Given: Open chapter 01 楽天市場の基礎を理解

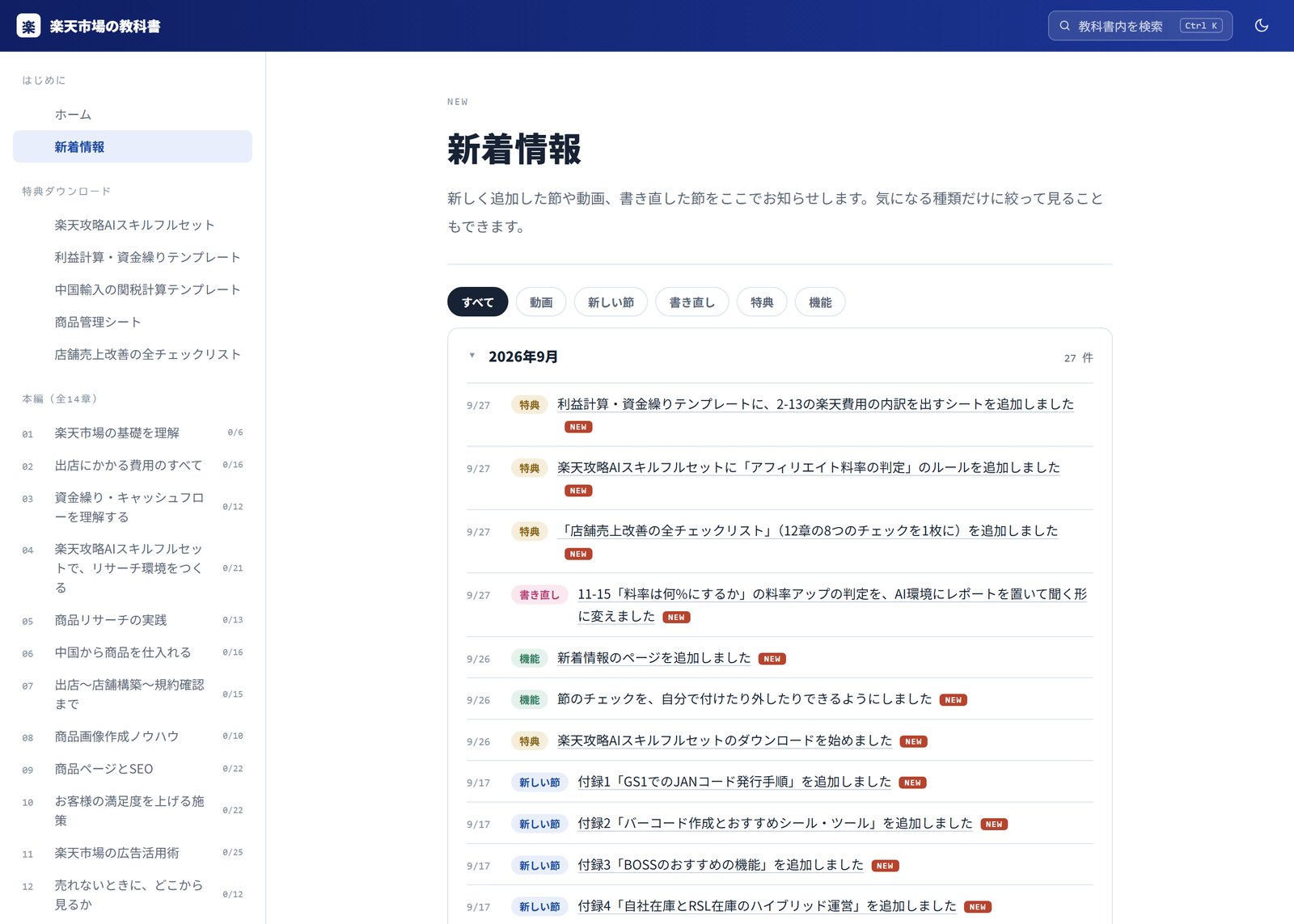Looking at the screenshot, I should 133,433.
